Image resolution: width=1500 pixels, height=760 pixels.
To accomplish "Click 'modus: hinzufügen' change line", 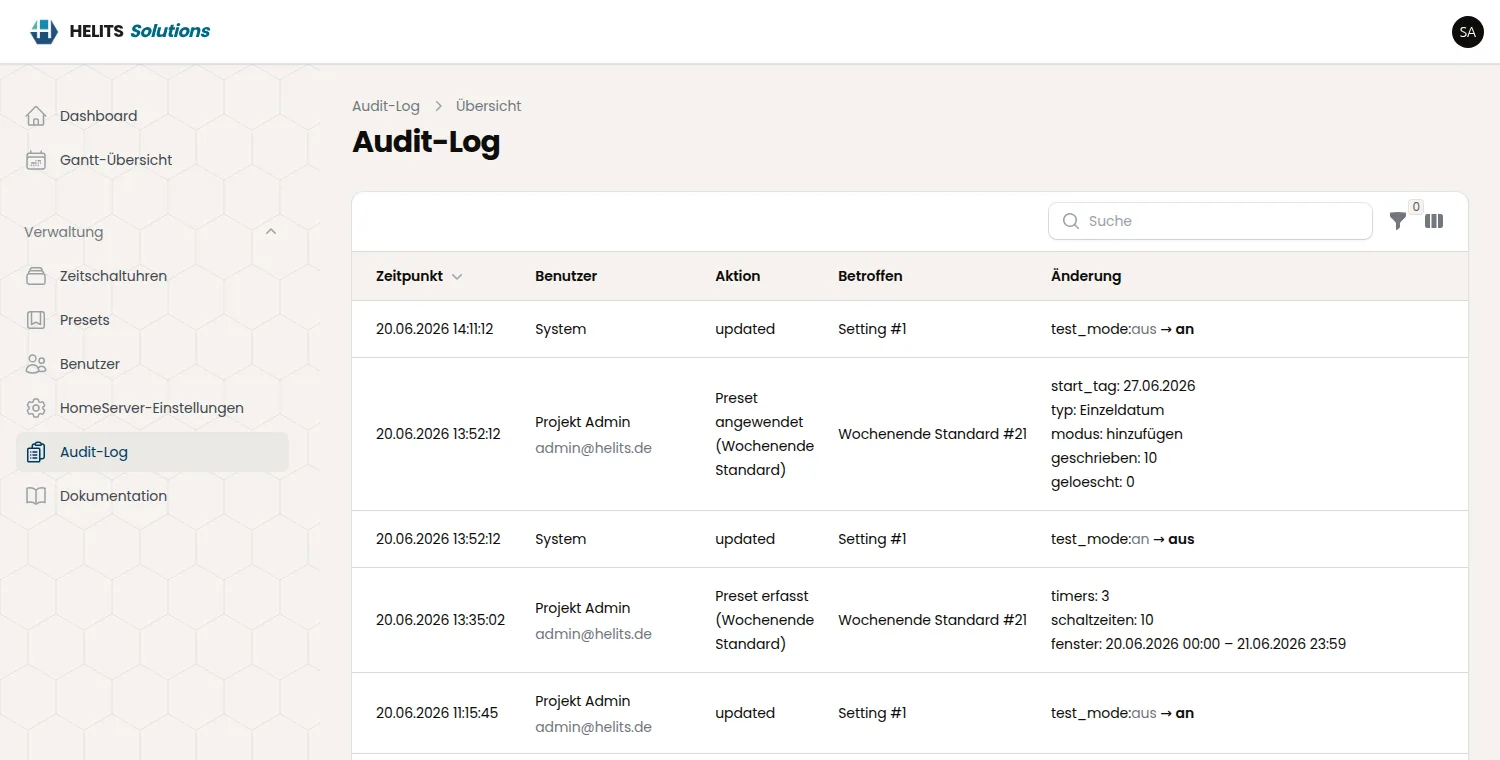I will pyautogui.click(x=1117, y=434).
